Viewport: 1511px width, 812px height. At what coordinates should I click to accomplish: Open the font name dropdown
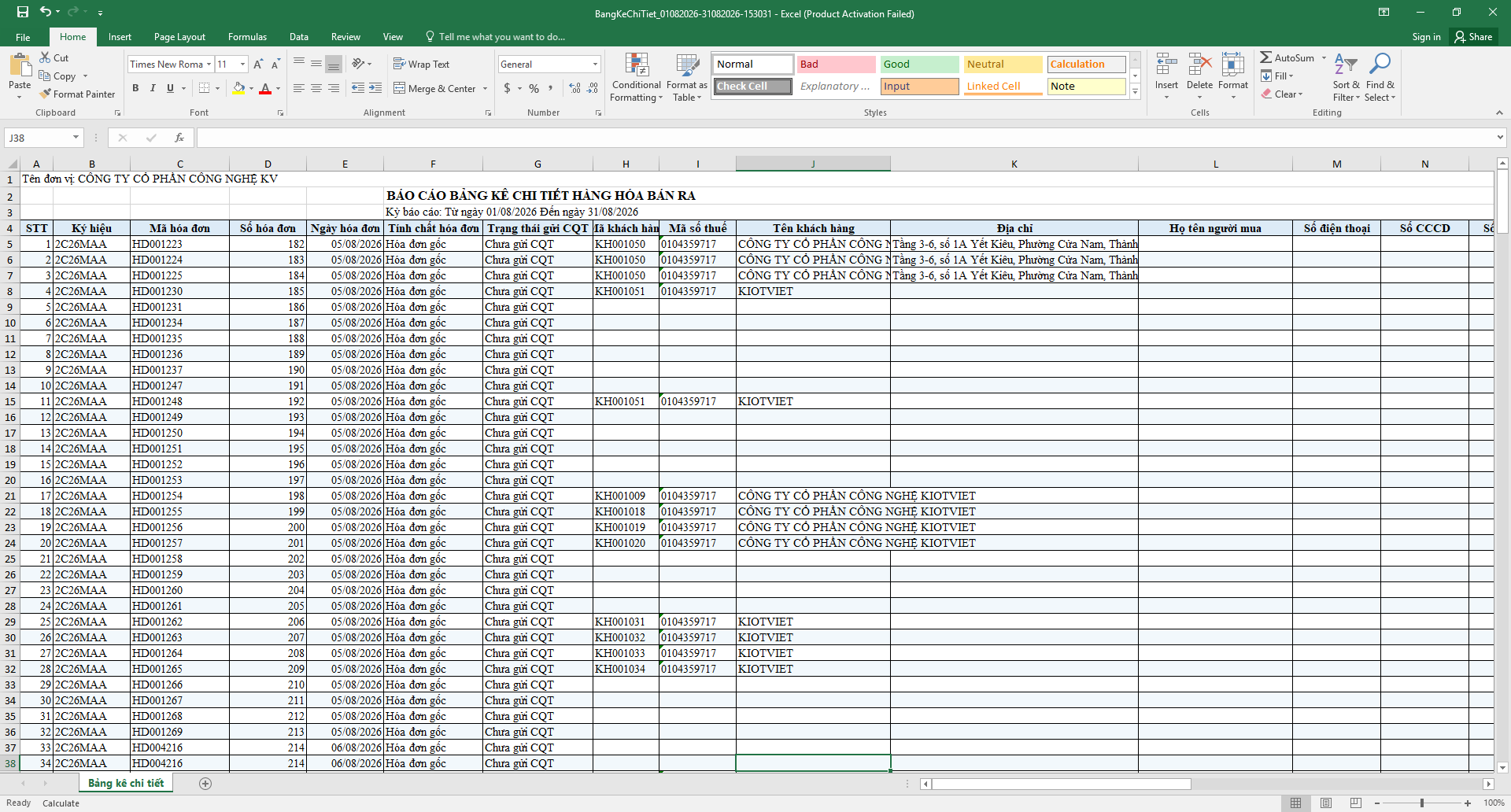point(209,65)
